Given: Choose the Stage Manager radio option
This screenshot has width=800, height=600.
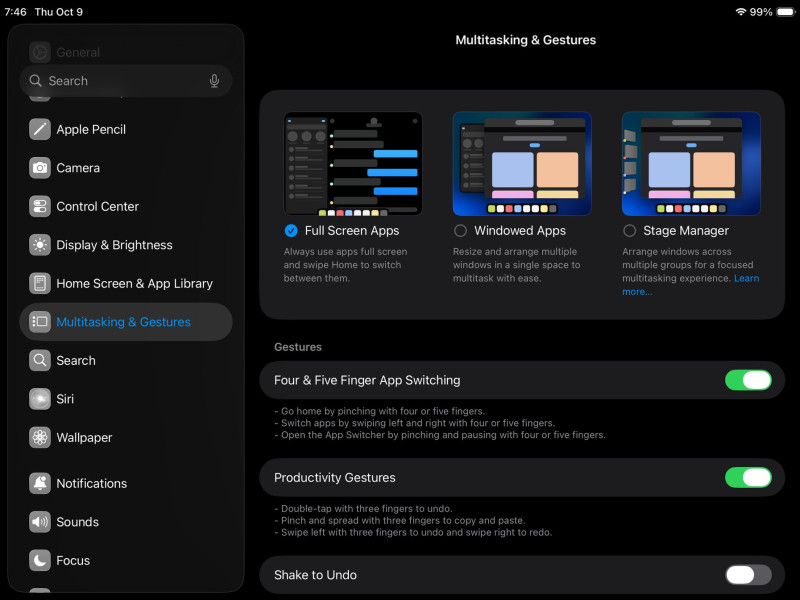Looking at the screenshot, I should (x=629, y=231).
